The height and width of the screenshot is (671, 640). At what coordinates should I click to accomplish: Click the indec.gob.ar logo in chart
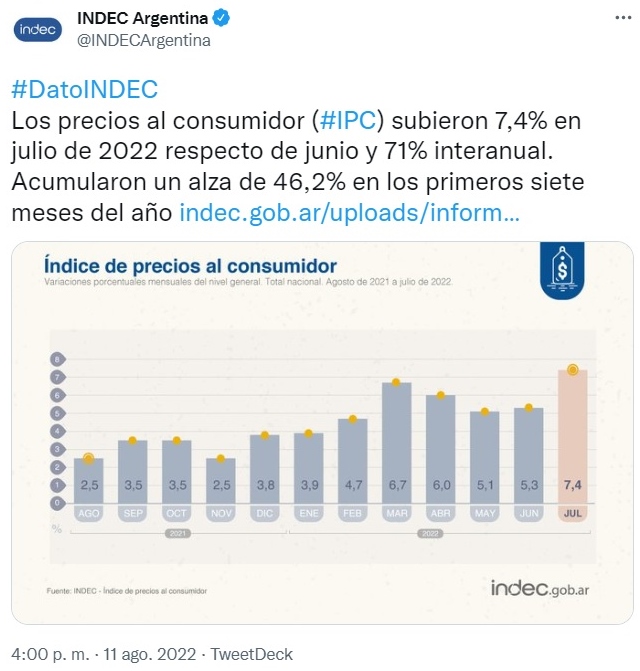tap(539, 588)
